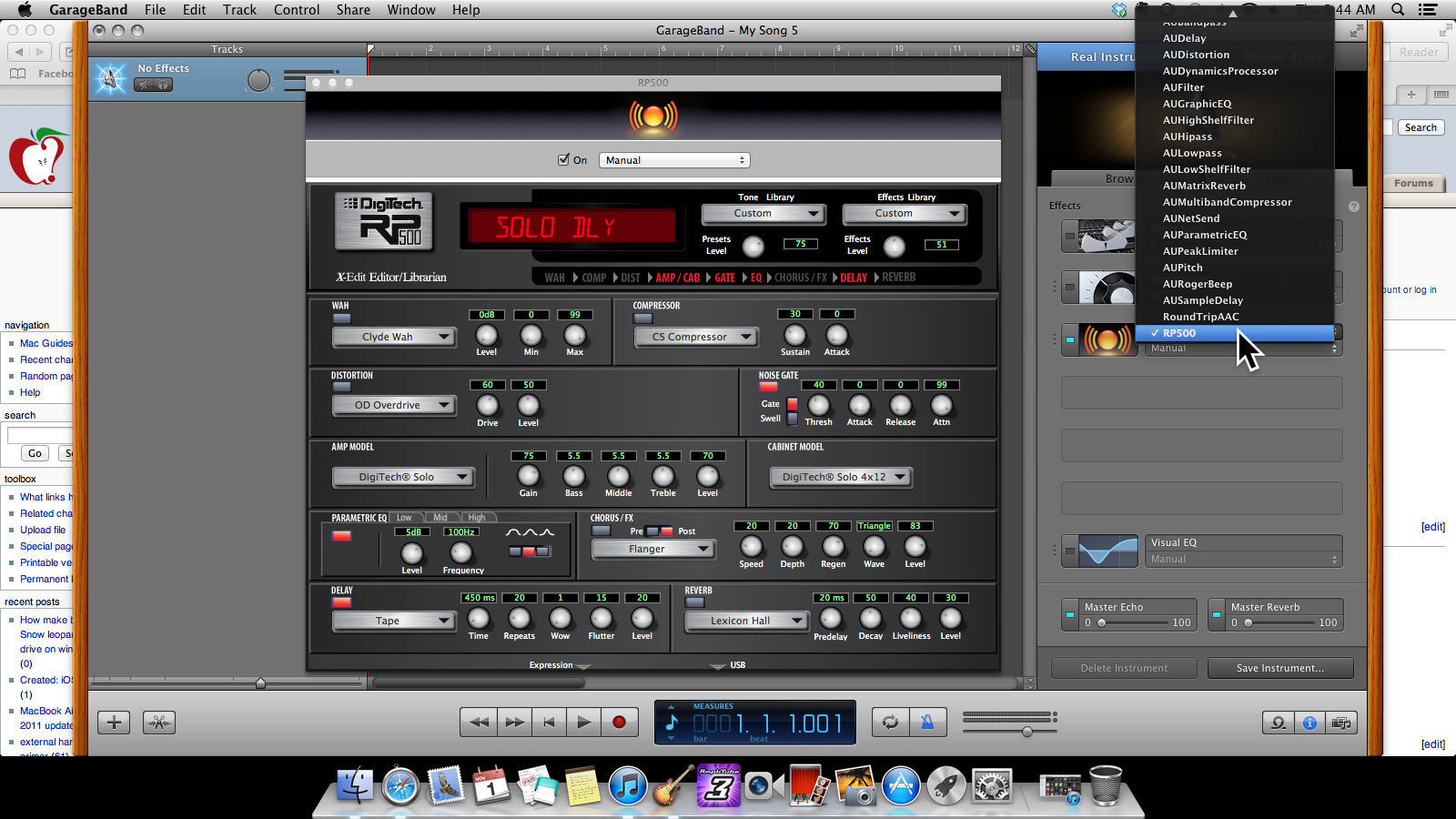Open the Manual preset dropdown in plugin header
This screenshot has width=1456, height=819.
(x=674, y=160)
